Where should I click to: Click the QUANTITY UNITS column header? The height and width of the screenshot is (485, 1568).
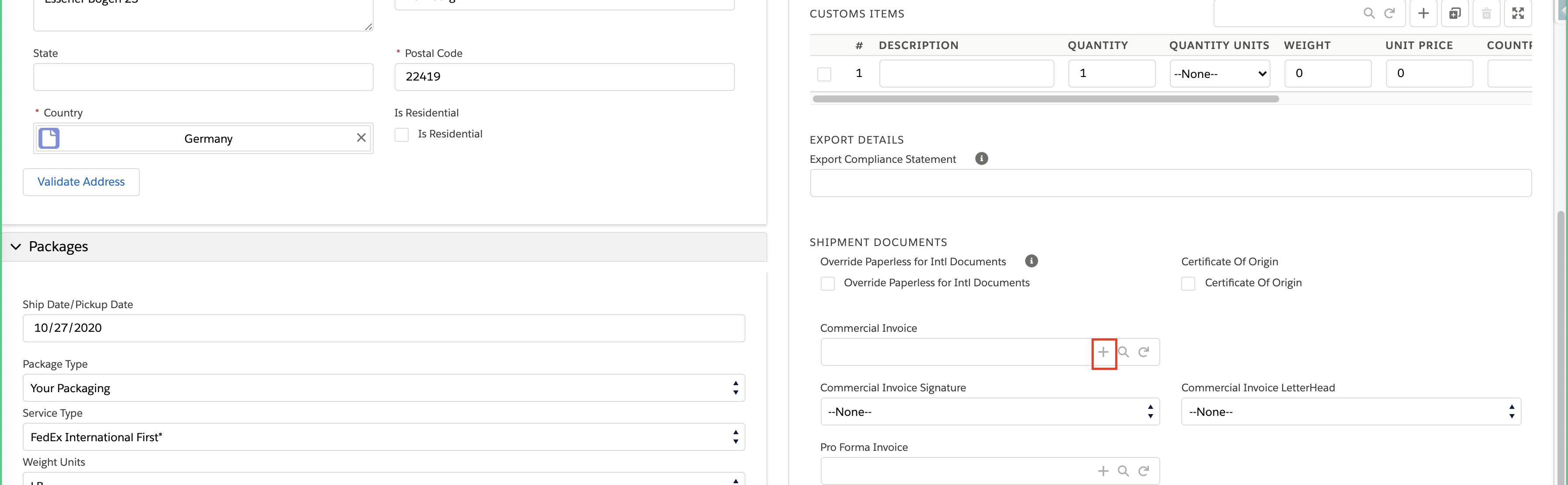click(1219, 45)
